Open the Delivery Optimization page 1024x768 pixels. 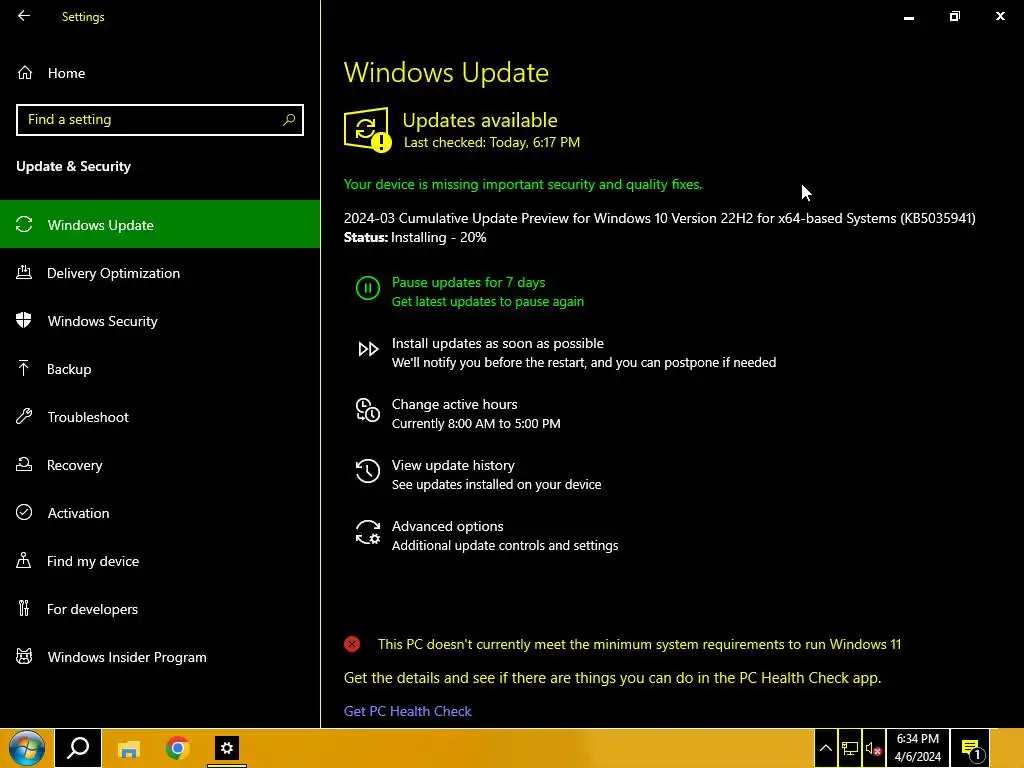160,273
